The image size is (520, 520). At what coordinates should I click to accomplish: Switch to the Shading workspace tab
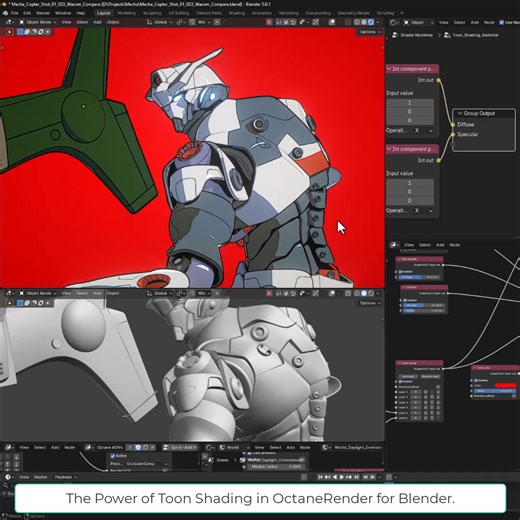coord(237,13)
